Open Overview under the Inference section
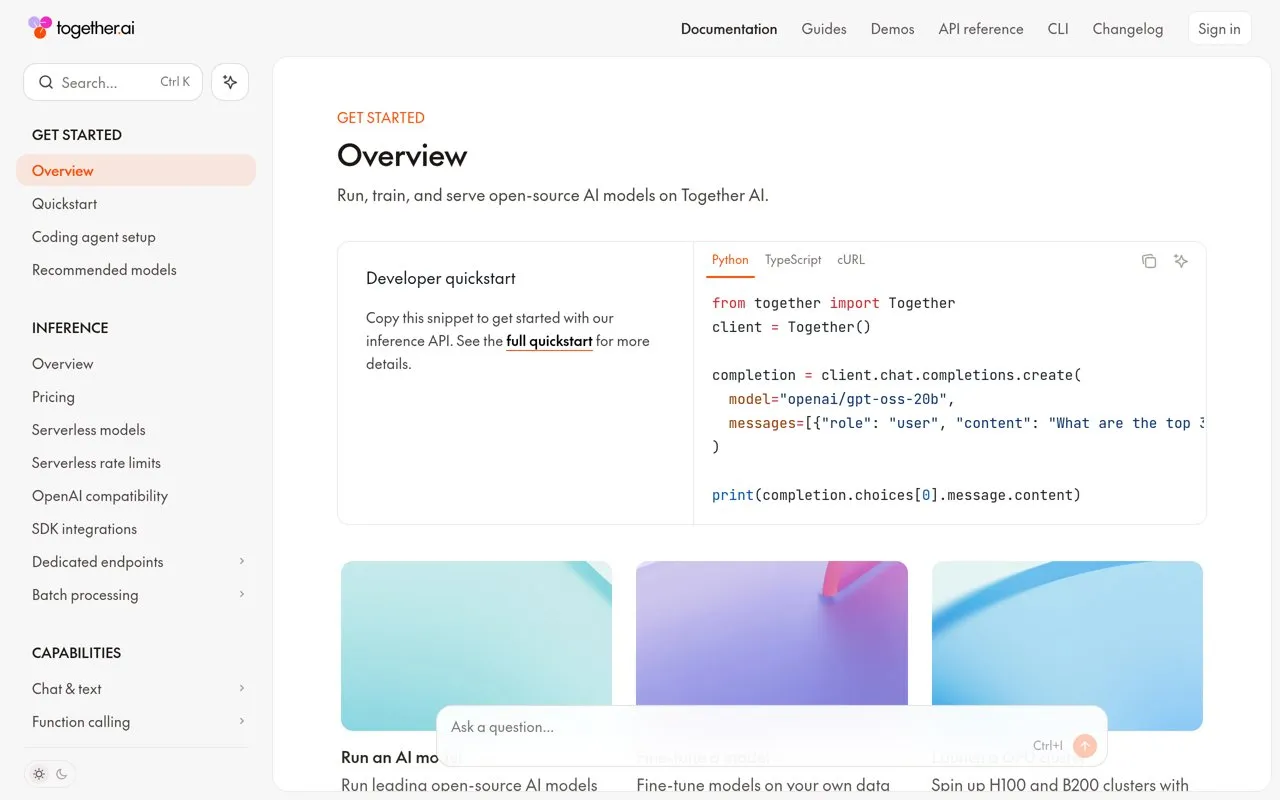1280x800 pixels. tap(136, 364)
